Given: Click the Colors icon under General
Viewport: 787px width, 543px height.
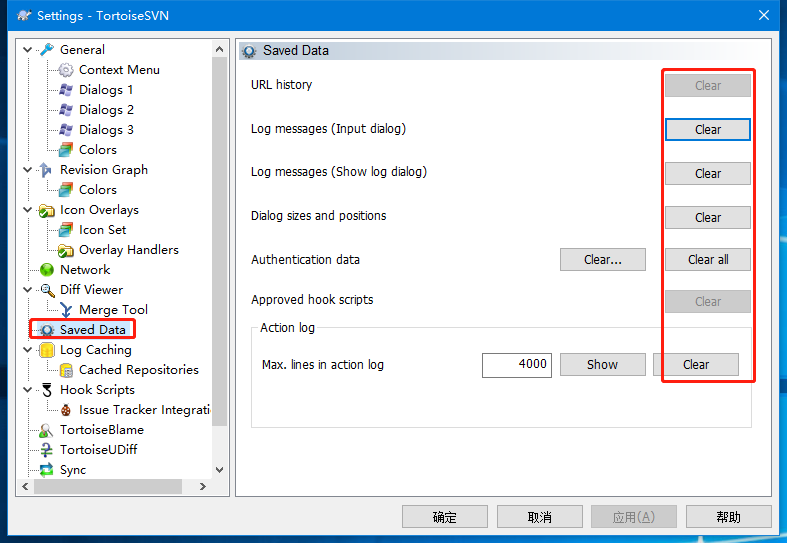Looking at the screenshot, I should 66,150.
